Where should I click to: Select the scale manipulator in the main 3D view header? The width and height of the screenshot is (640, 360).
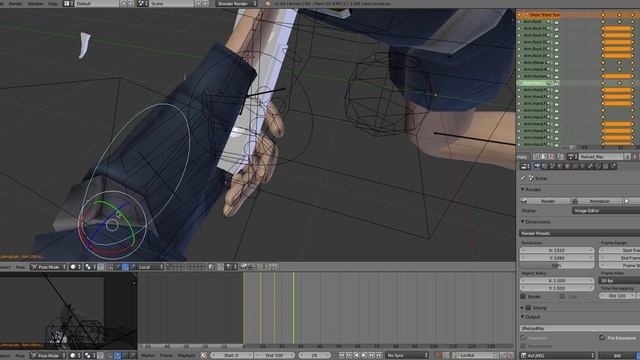pos(133,267)
